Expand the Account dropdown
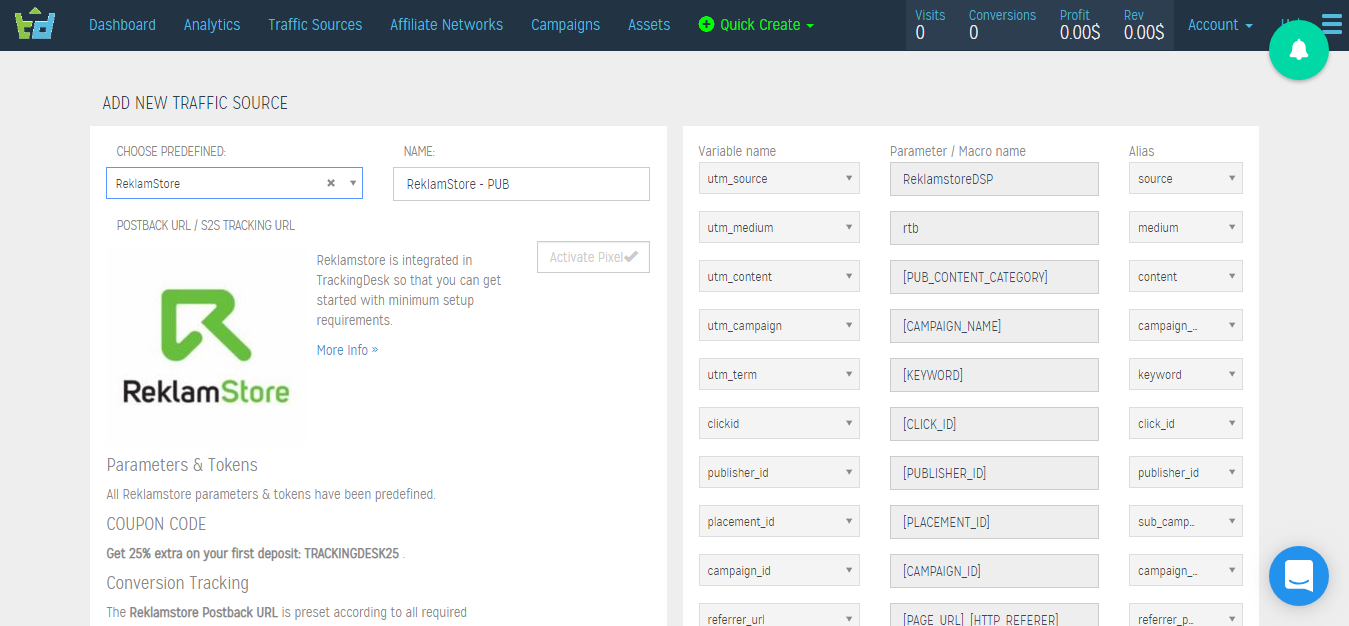The image size is (1349, 626). [1220, 25]
